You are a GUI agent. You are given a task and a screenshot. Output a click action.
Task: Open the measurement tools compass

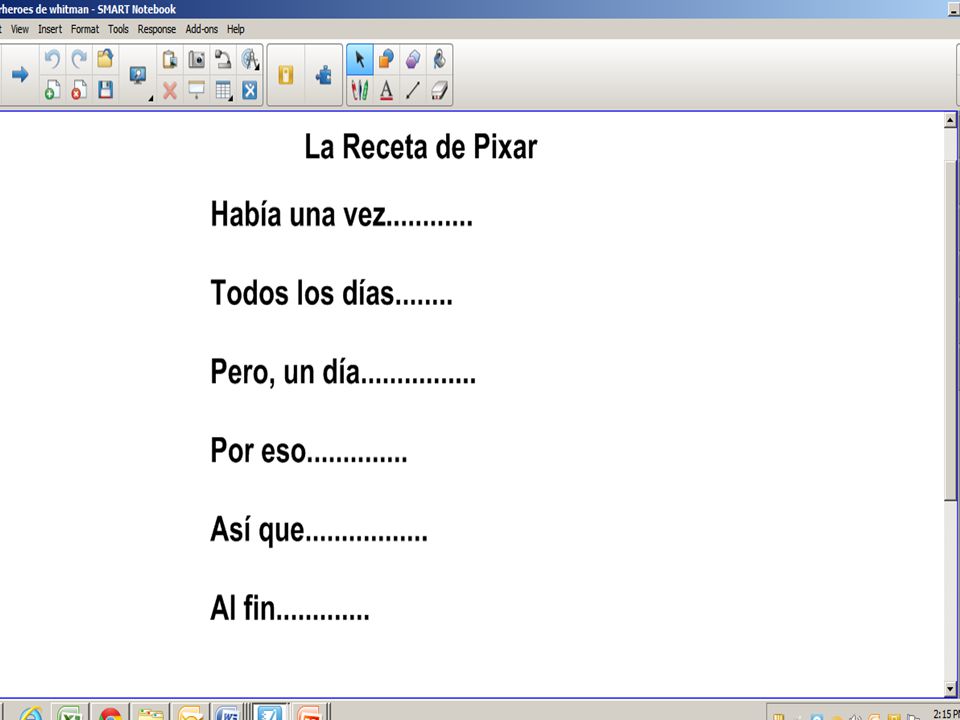coord(250,59)
